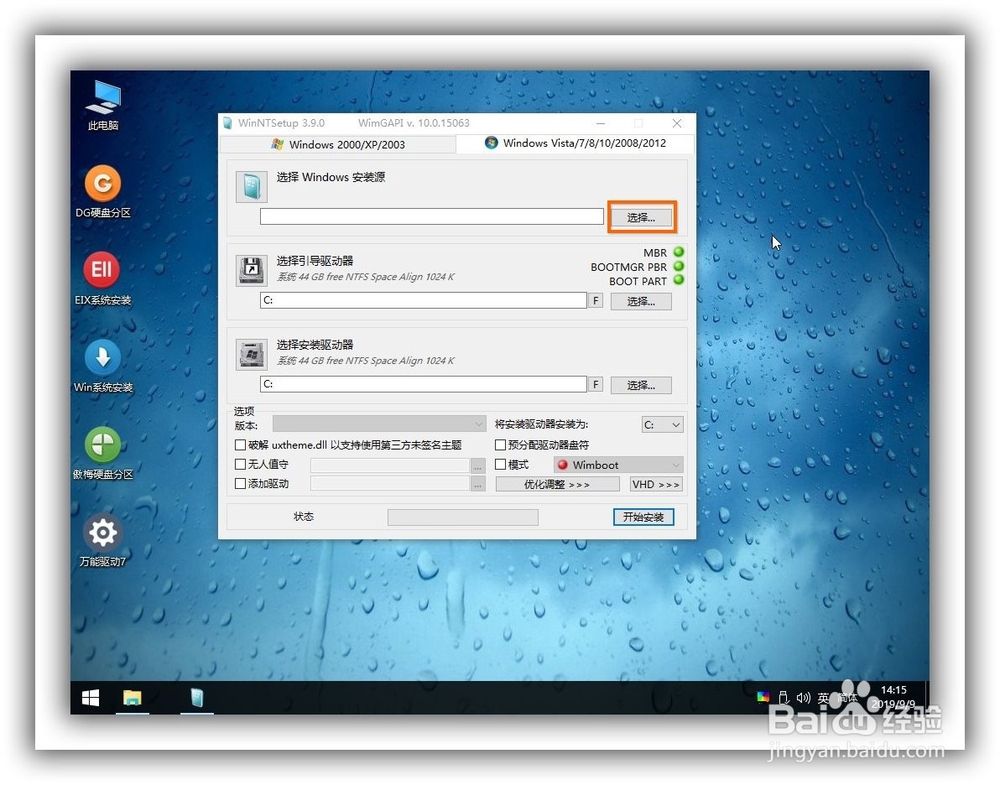Screen dimensions: 1000x785
Task: Click the boot drive floppy icon
Action: click(x=251, y=270)
